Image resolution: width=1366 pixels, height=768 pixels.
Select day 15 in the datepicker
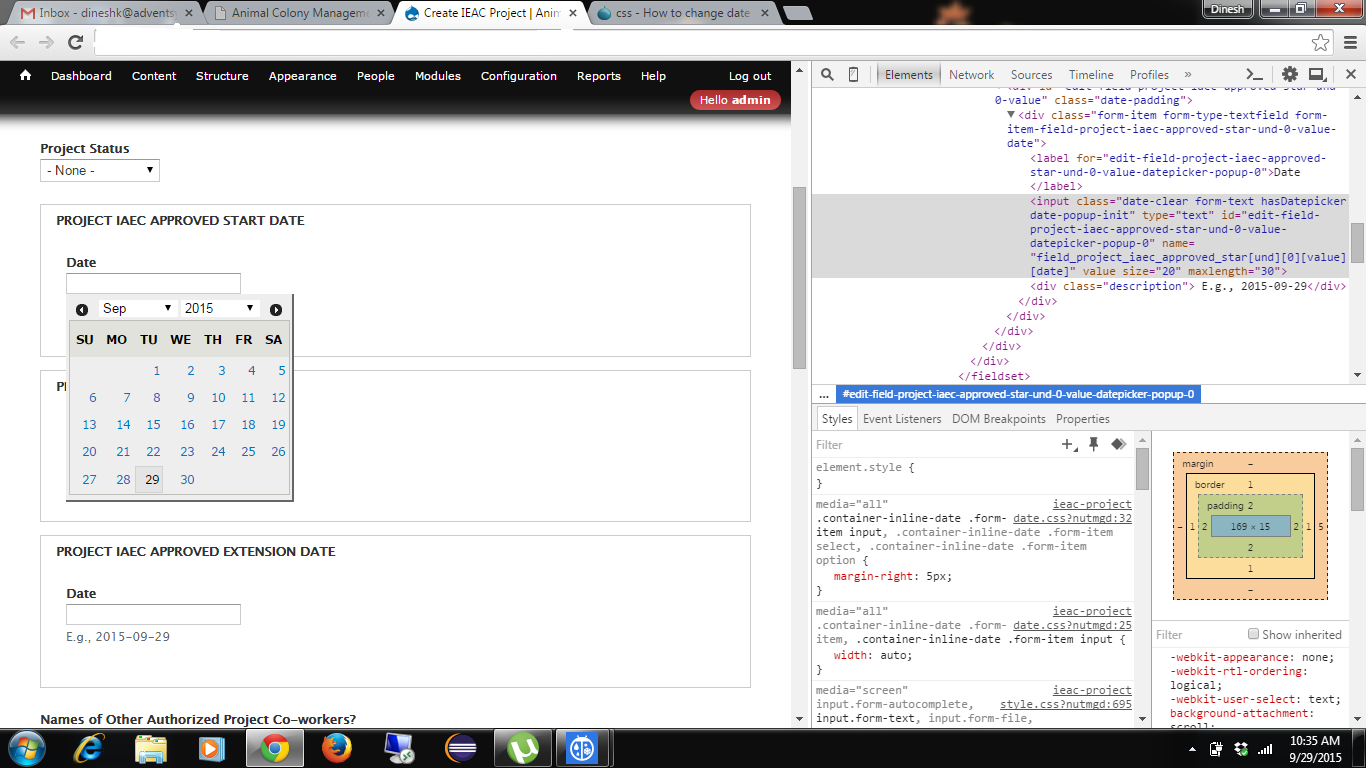tap(153, 424)
